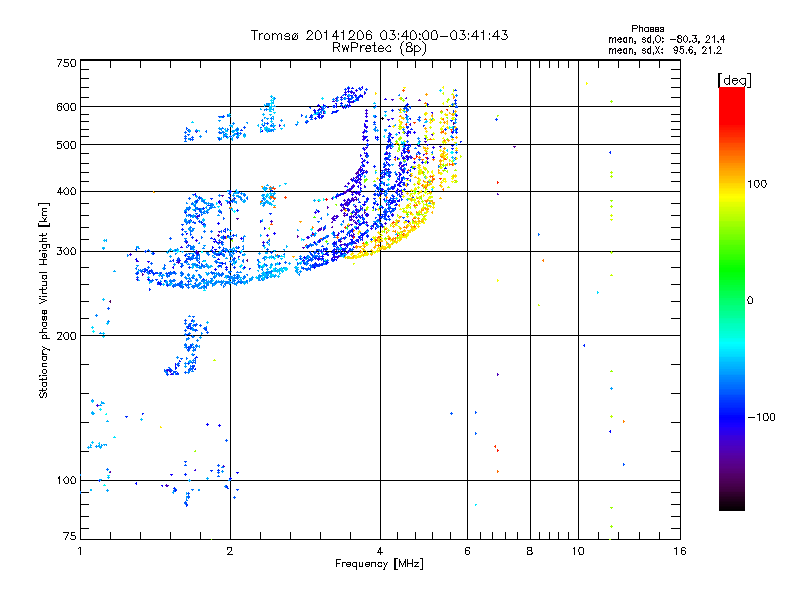Click the y-axis tick label "400"
Viewport: 800px width, 600px height.
click(66, 191)
